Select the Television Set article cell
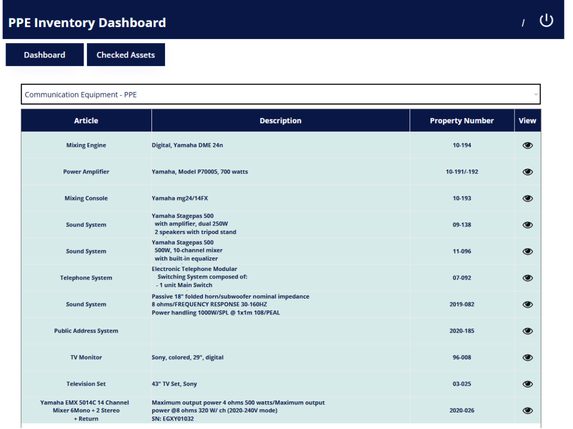This screenshot has width=573, height=429. [x=86, y=384]
